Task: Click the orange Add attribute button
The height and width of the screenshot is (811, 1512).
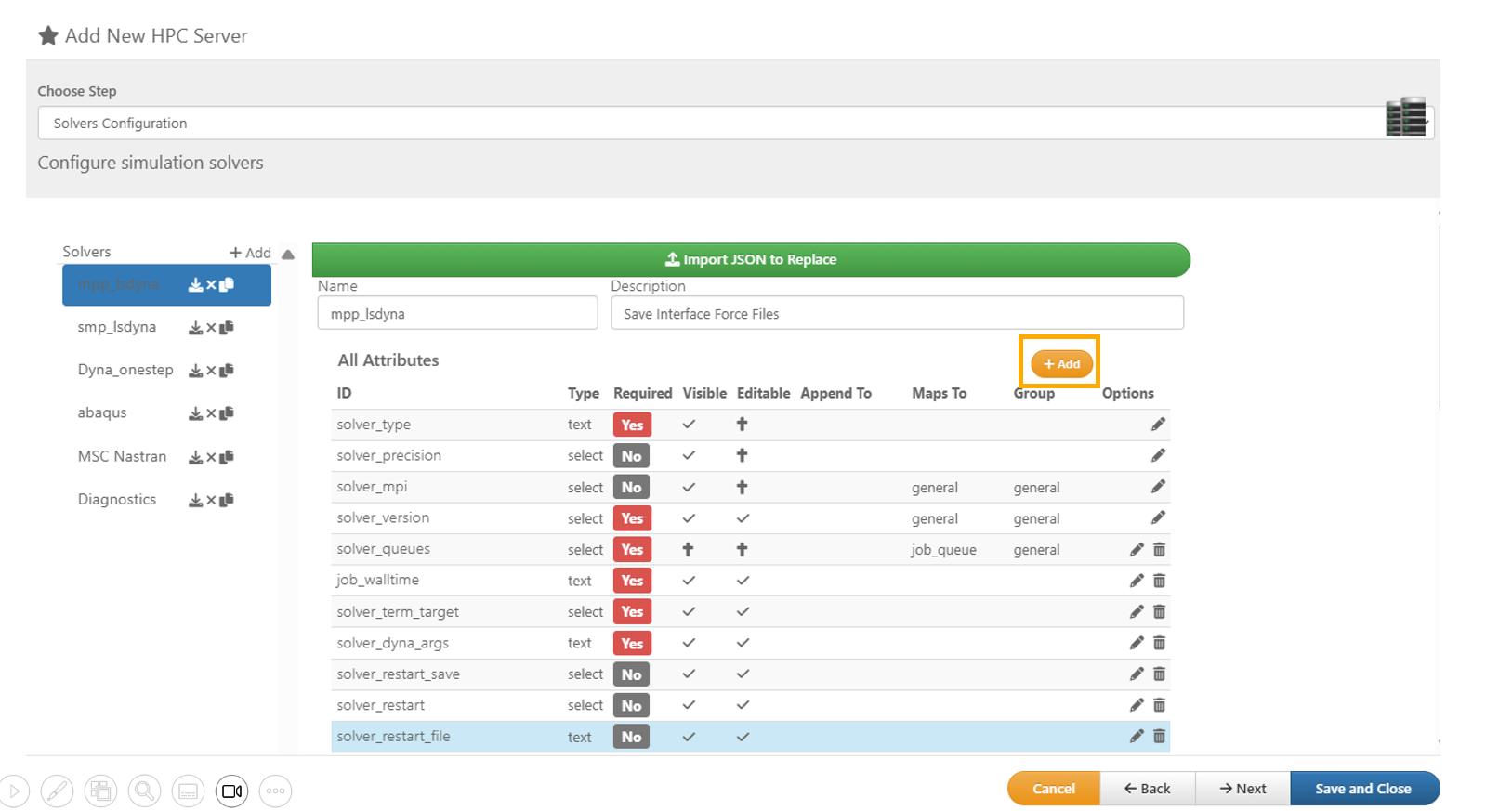Action: [1061, 364]
